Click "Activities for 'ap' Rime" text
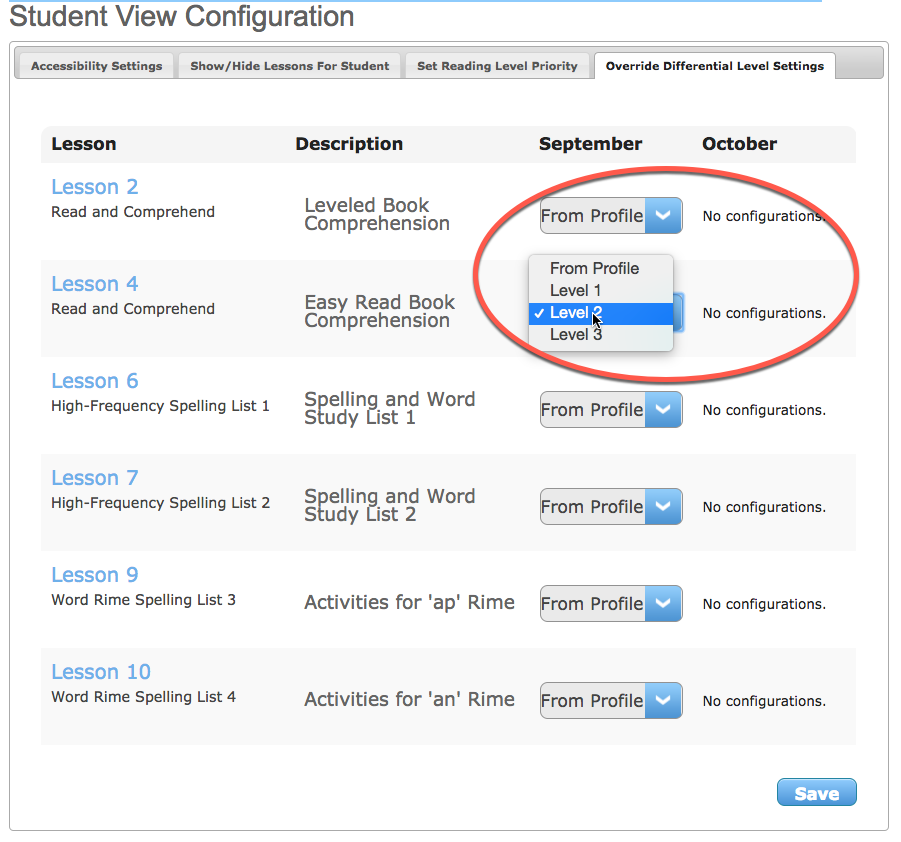Viewport: 901px width, 842px height. pos(409,602)
